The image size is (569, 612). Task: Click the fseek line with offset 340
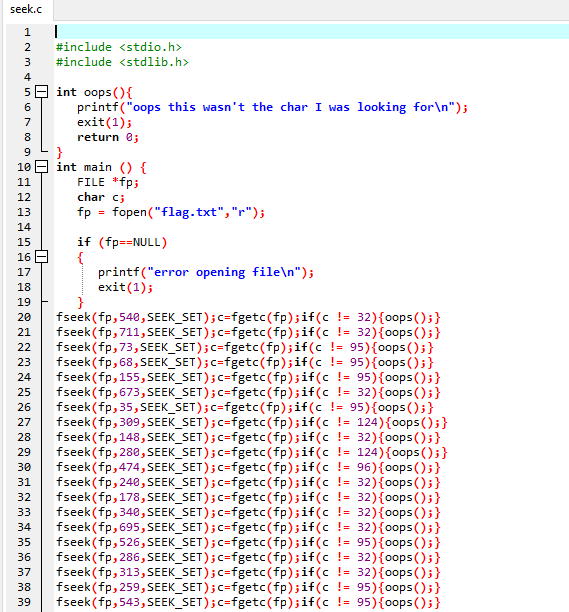(248, 512)
